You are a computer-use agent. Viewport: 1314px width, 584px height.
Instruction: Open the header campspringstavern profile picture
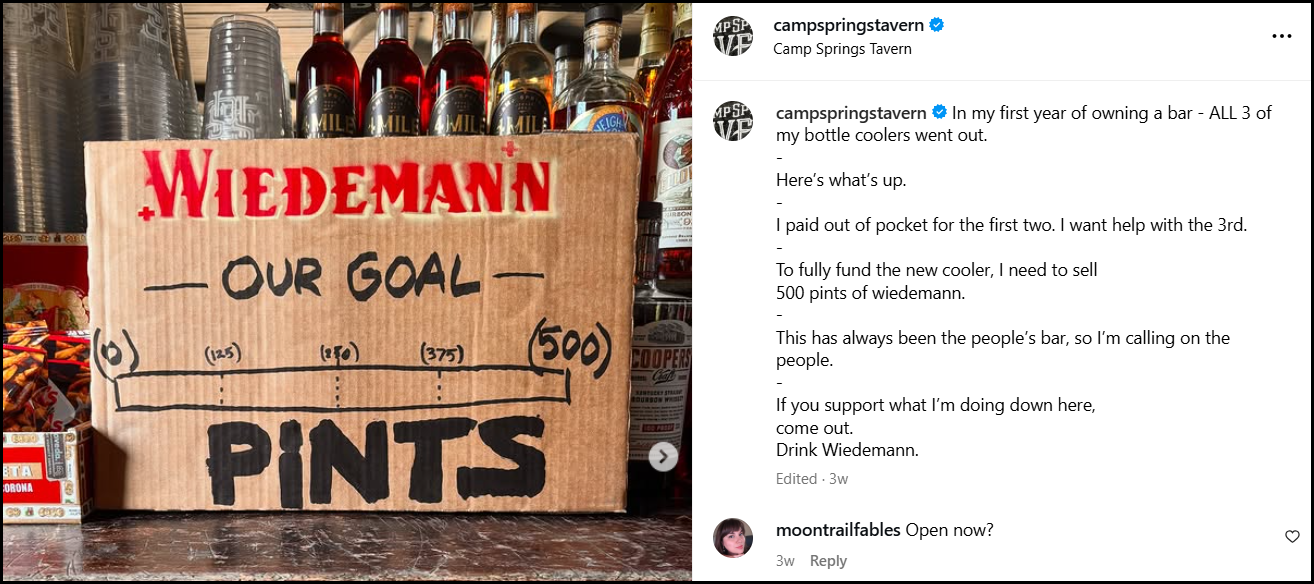pos(732,36)
